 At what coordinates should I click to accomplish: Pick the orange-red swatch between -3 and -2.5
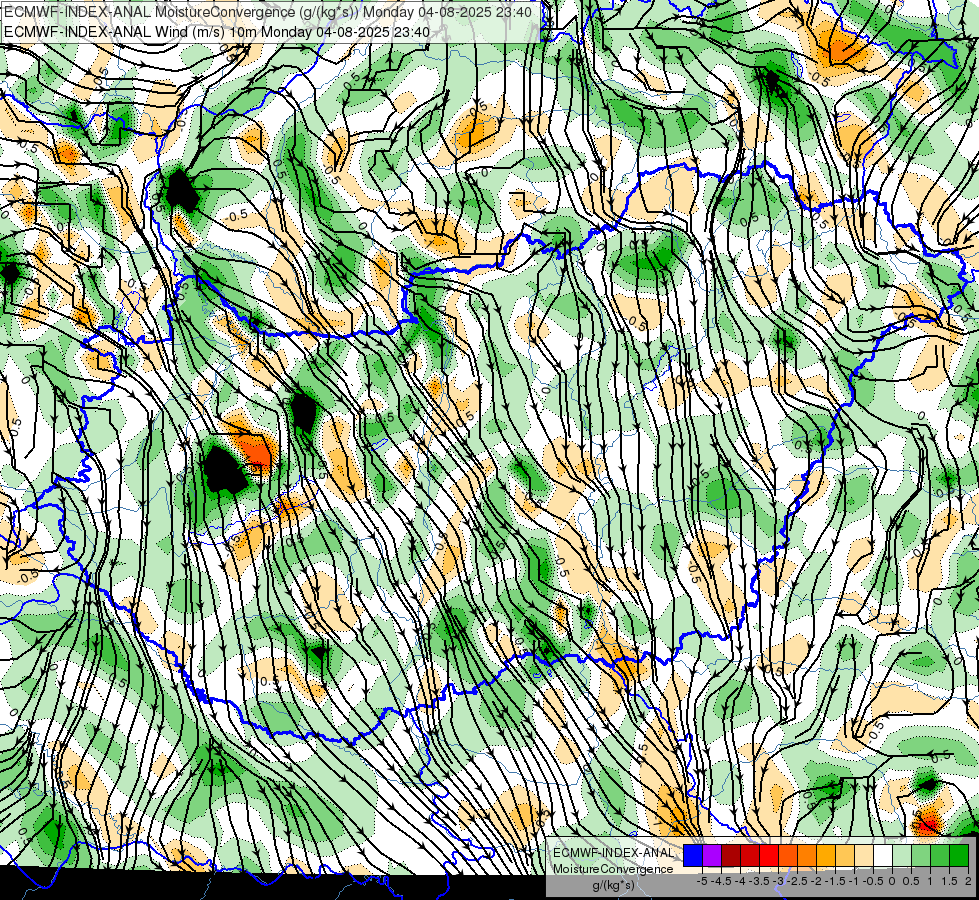[x=788, y=856]
